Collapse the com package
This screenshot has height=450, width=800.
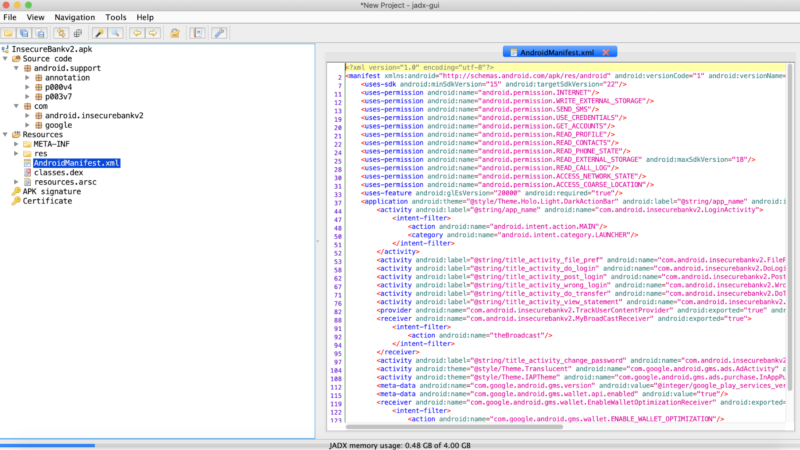(16, 106)
